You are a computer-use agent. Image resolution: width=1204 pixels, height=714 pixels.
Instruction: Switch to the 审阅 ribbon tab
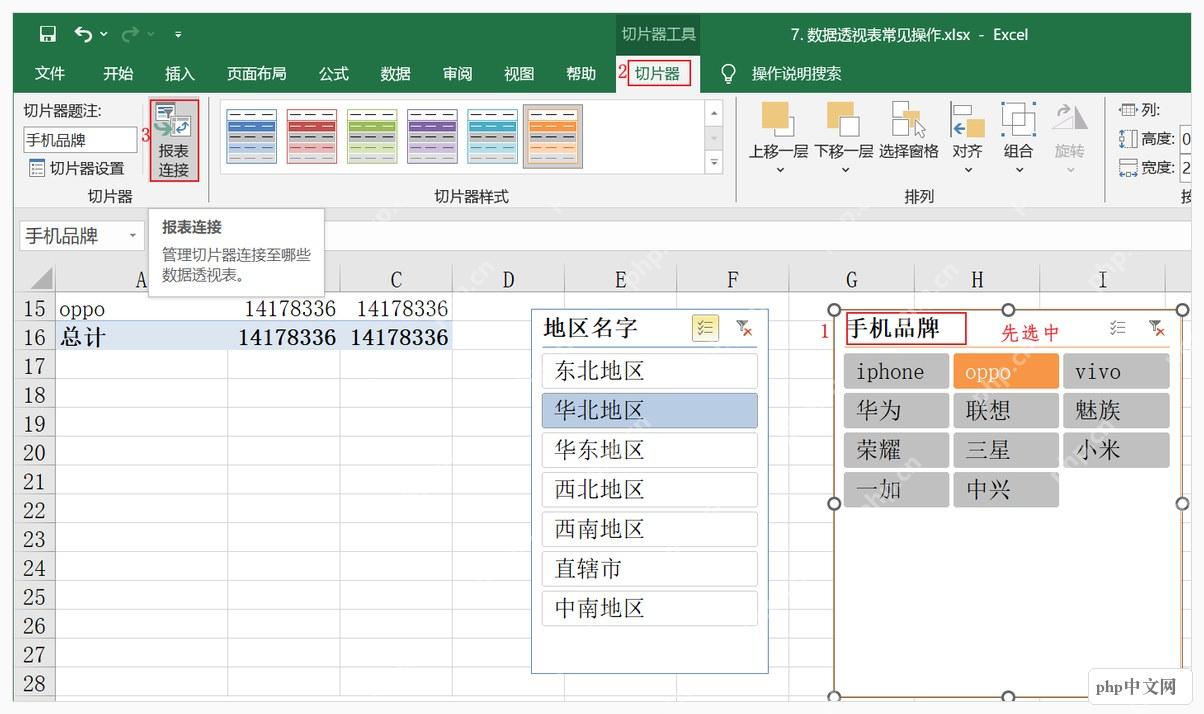(458, 74)
